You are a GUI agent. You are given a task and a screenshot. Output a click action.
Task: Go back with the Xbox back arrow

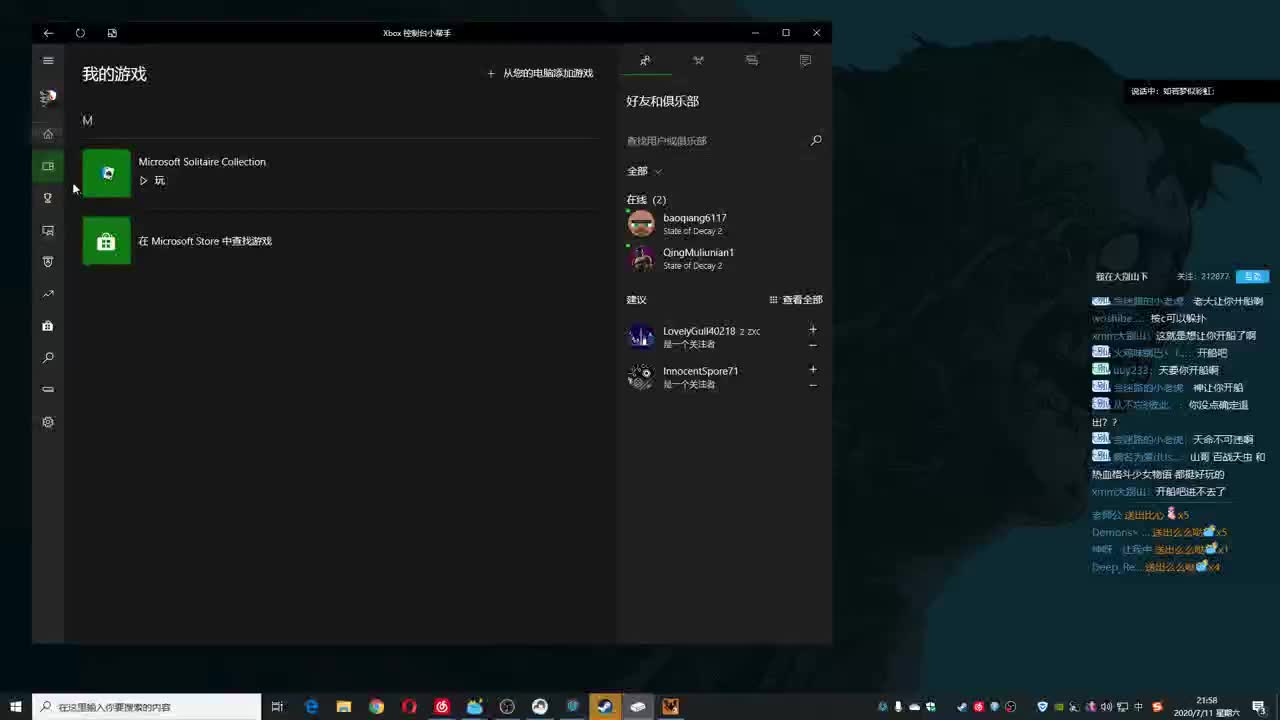pyautogui.click(x=48, y=33)
